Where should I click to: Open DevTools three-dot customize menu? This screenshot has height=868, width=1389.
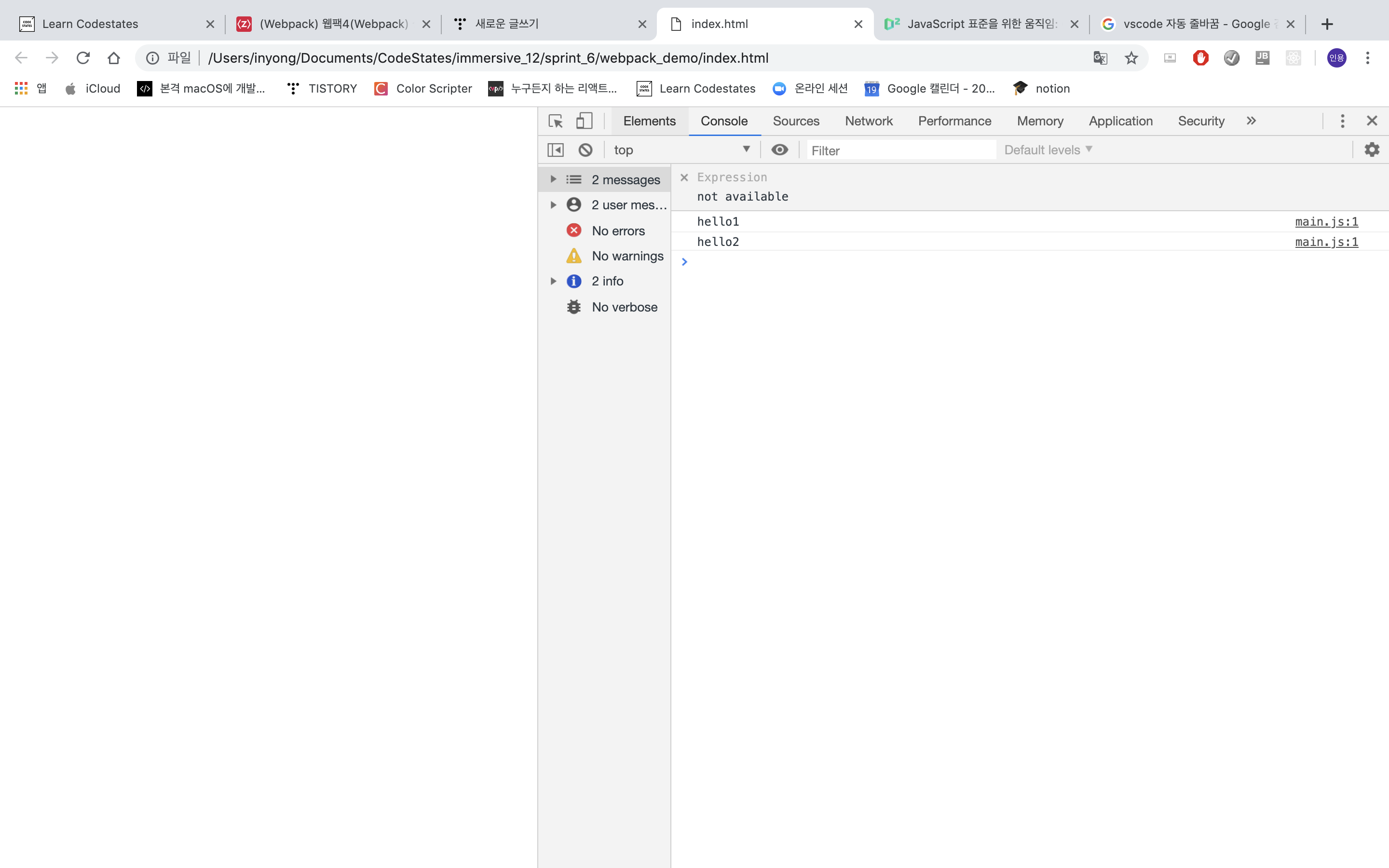click(x=1342, y=121)
